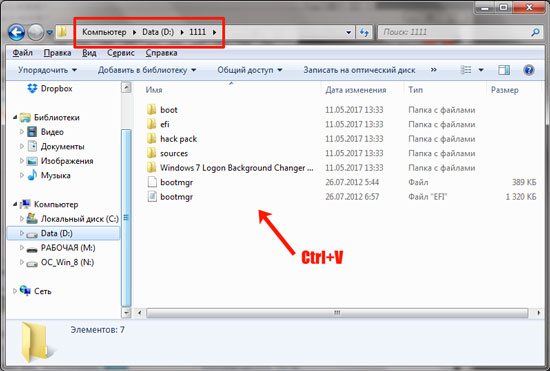Select РАБОЧАЯ (M:) drive in sidebar

pos(61,248)
